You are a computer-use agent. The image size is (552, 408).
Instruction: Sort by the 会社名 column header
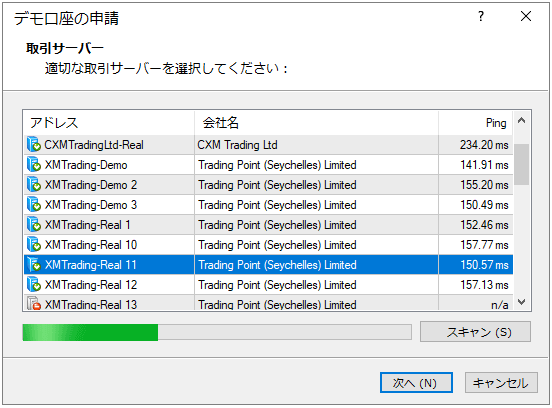coord(316,123)
